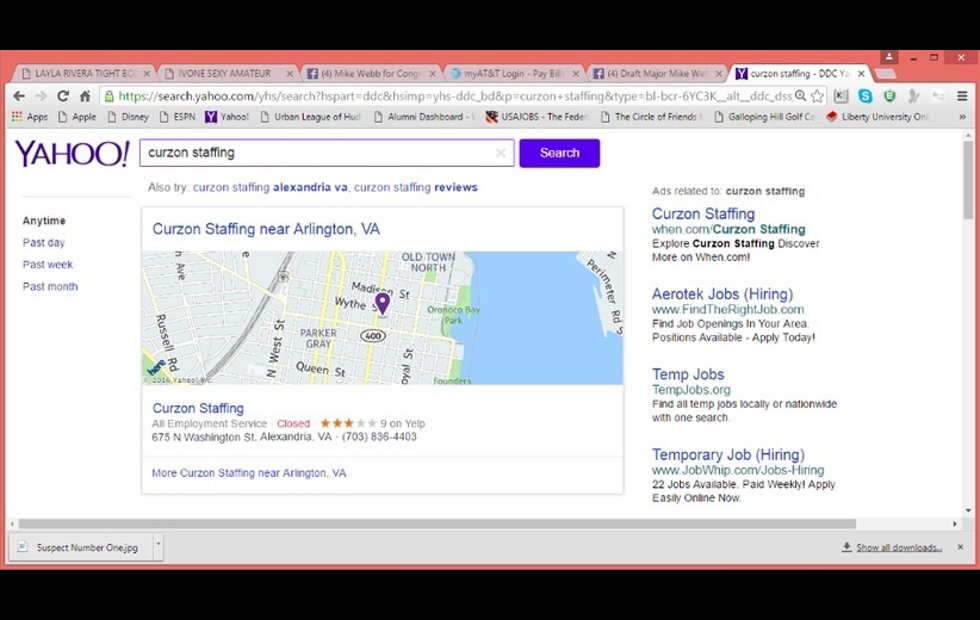Click the browser reload button

[63, 96]
